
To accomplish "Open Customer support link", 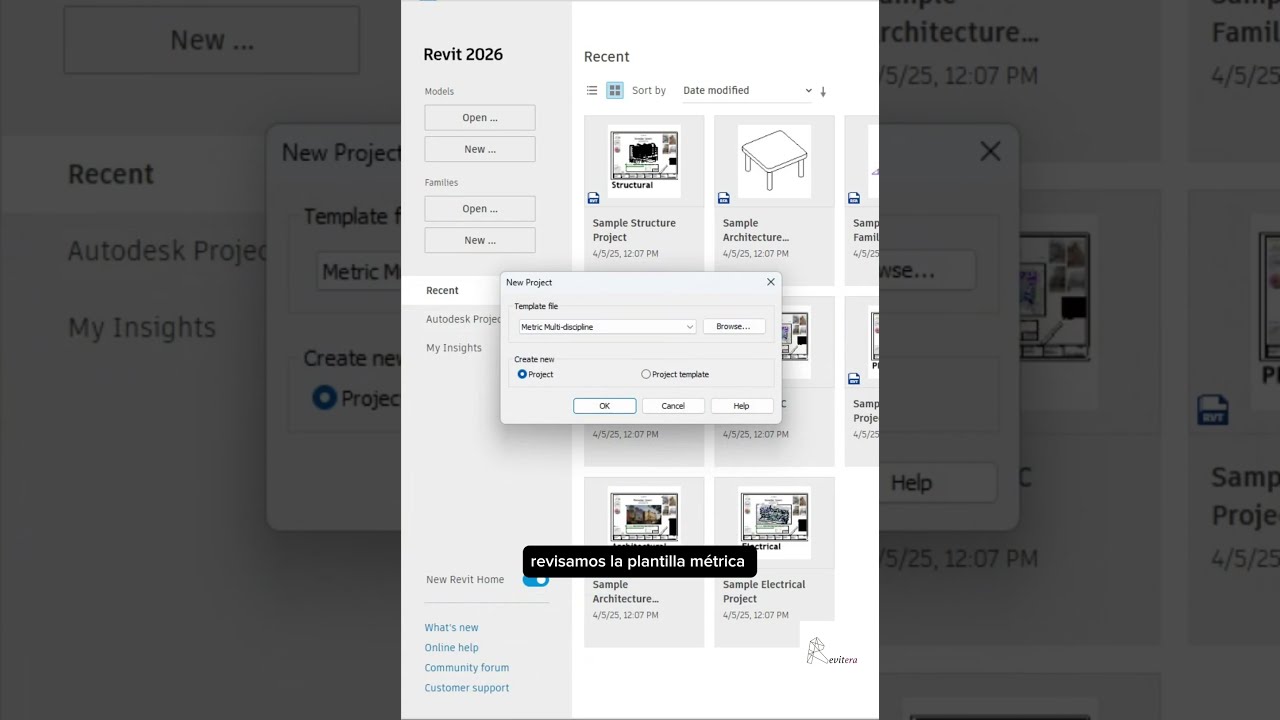I will pyautogui.click(x=466, y=688).
